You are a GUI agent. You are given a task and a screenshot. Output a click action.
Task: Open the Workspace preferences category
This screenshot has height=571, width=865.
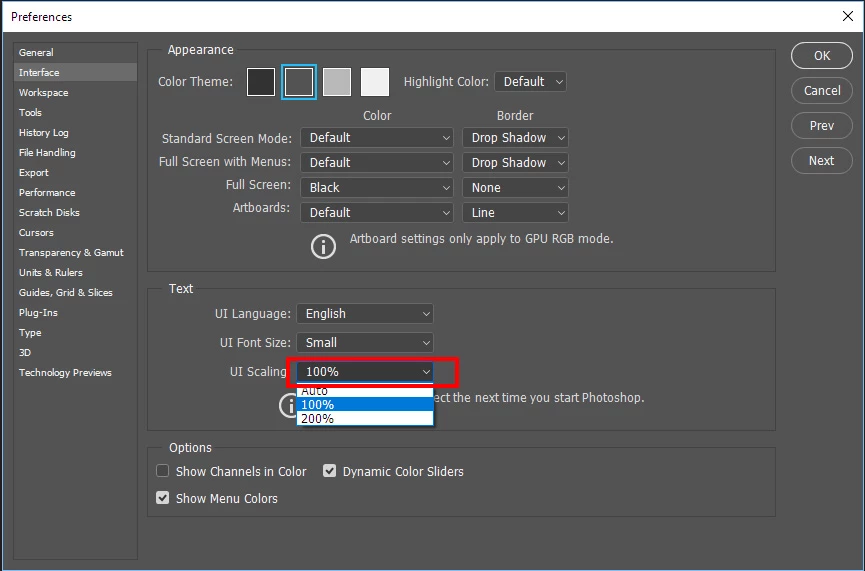[75, 93]
